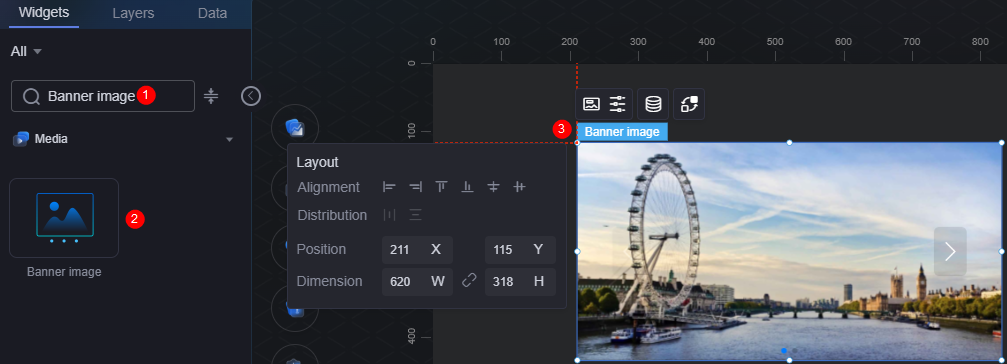Collapse the Media category
Screen dimensions: 1007x364
pyautogui.click(x=229, y=139)
